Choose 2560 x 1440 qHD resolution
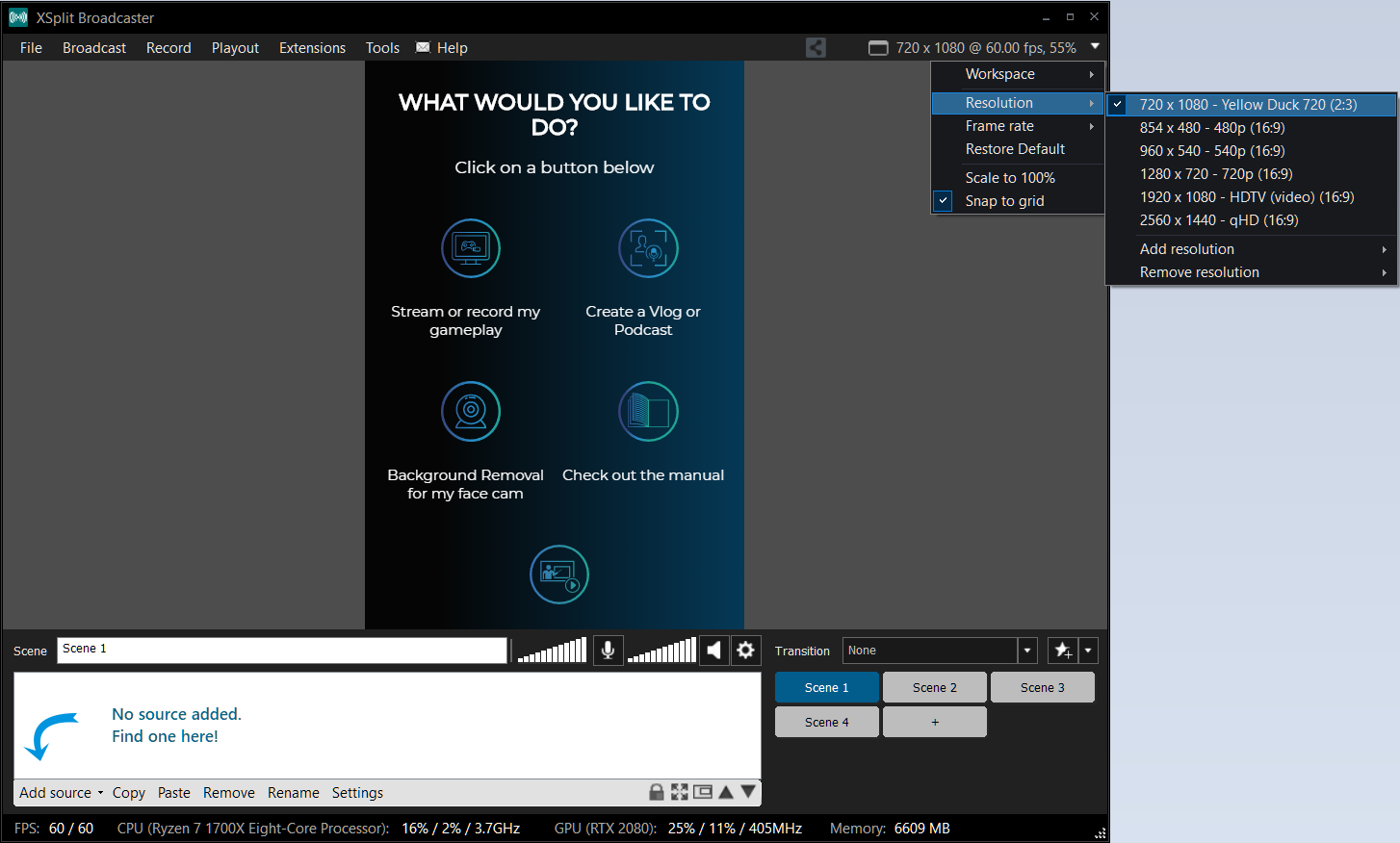The image size is (1400, 843). [1252, 219]
